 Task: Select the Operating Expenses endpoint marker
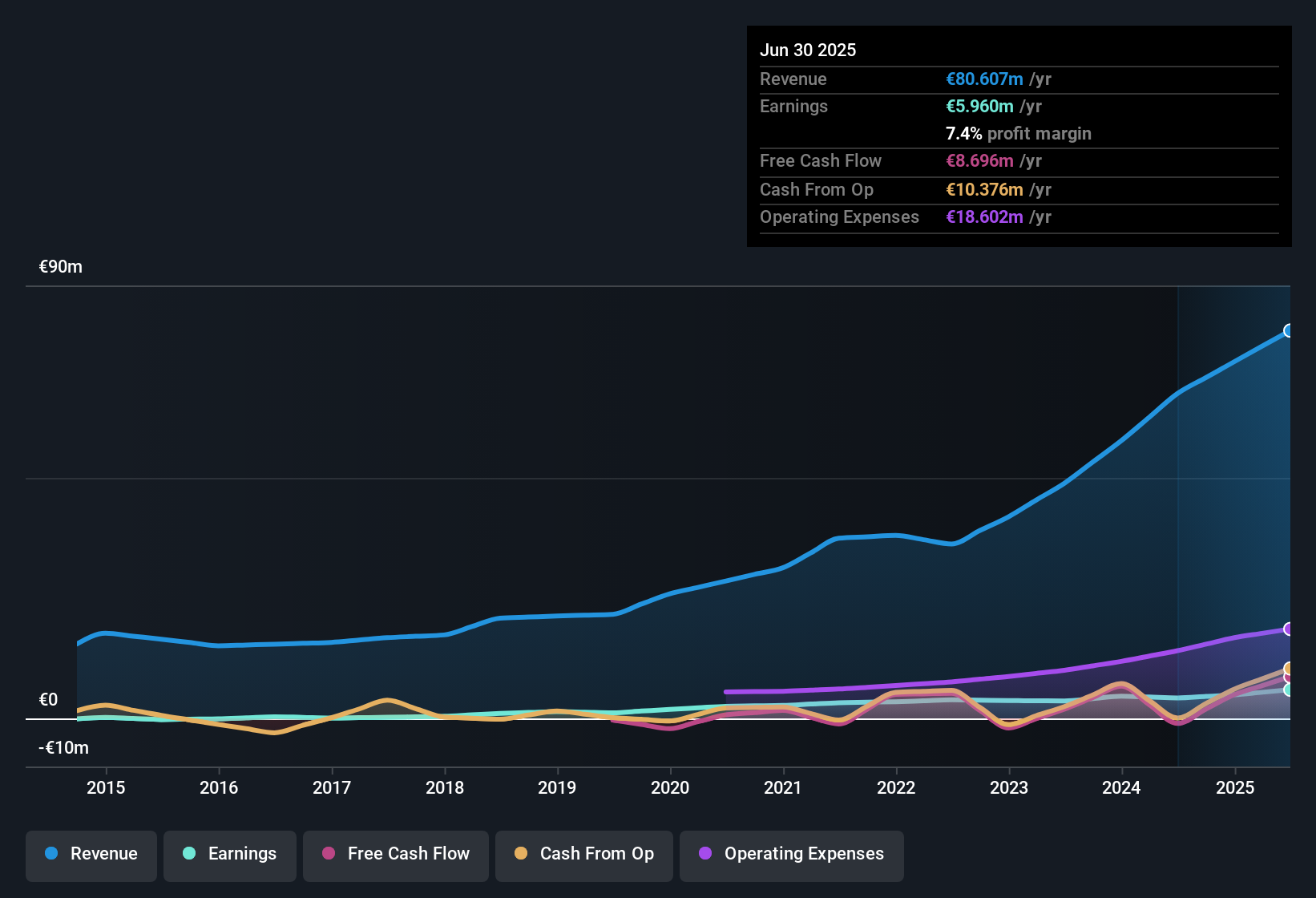[1289, 629]
